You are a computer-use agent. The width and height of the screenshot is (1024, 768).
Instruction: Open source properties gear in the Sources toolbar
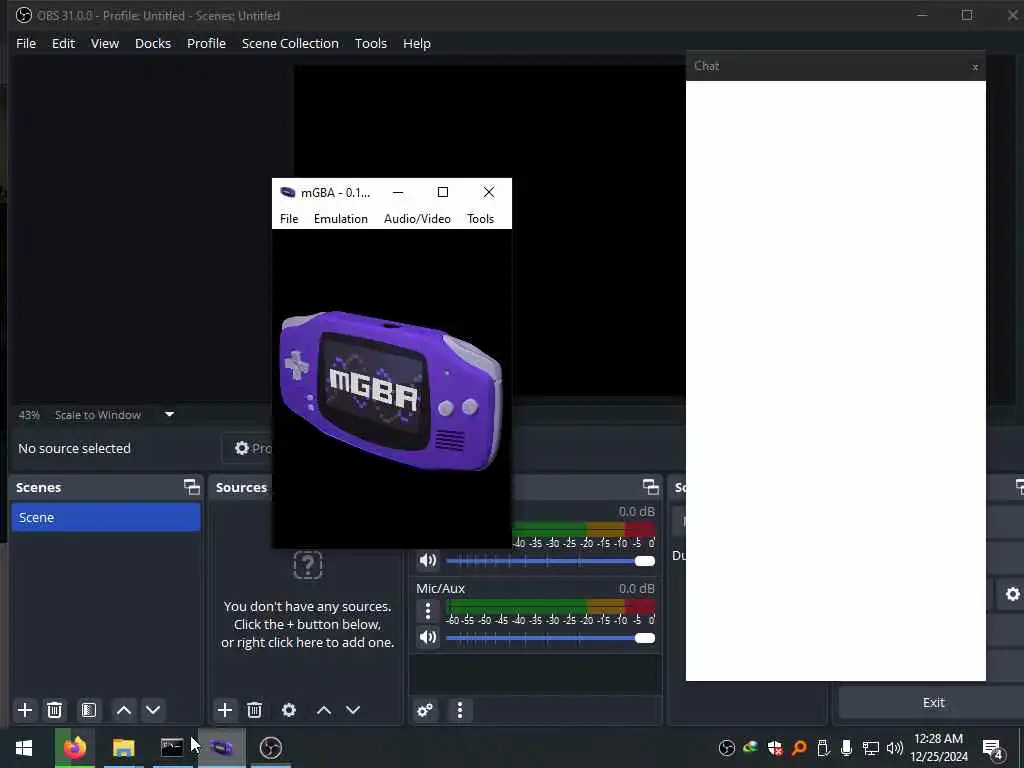pos(289,710)
